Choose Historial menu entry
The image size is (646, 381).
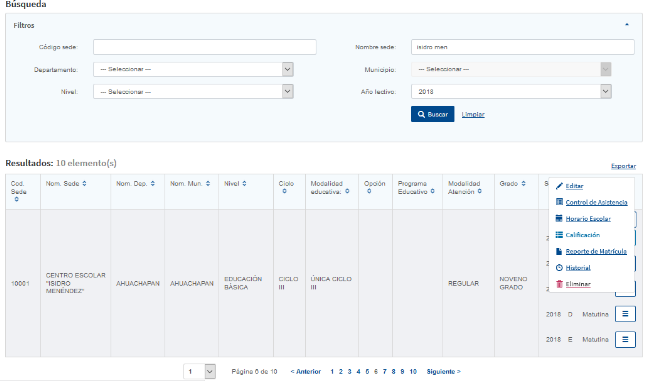click(x=578, y=268)
